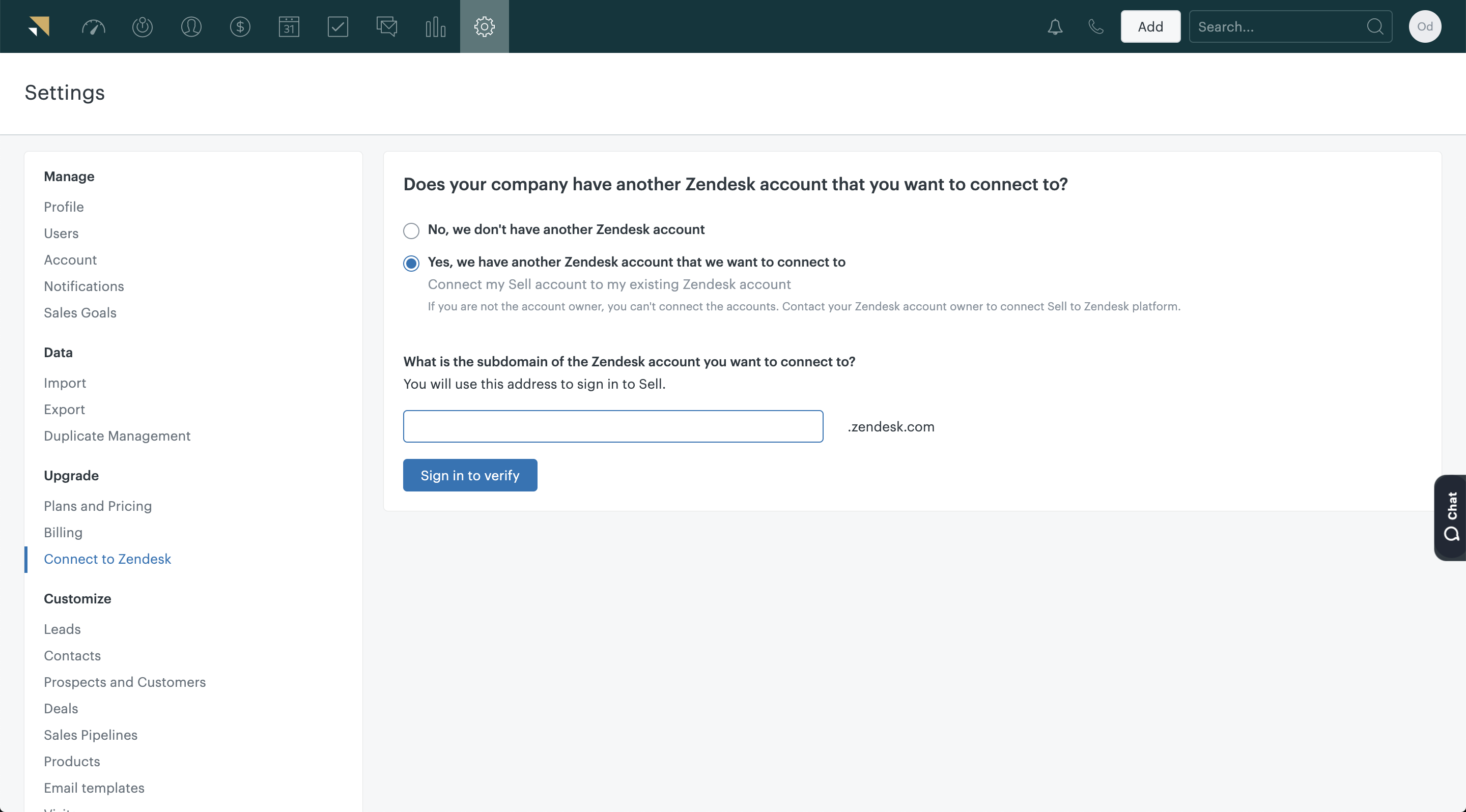Open the user profile avatar menu

pyautogui.click(x=1425, y=26)
